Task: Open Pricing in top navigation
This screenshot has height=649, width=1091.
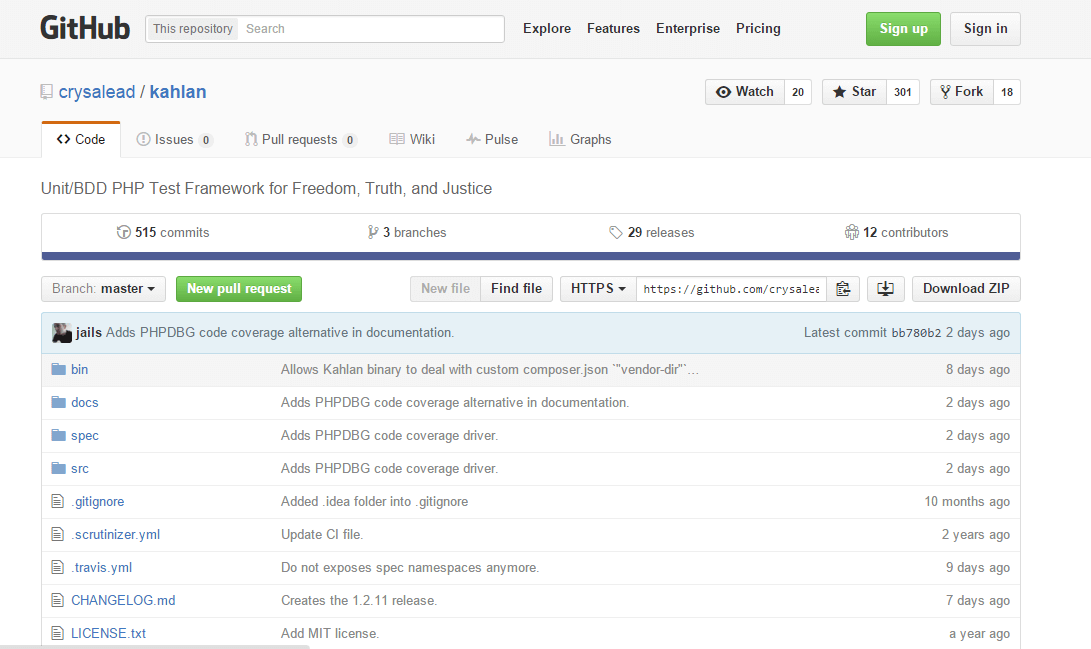Action: [x=758, y=29]
